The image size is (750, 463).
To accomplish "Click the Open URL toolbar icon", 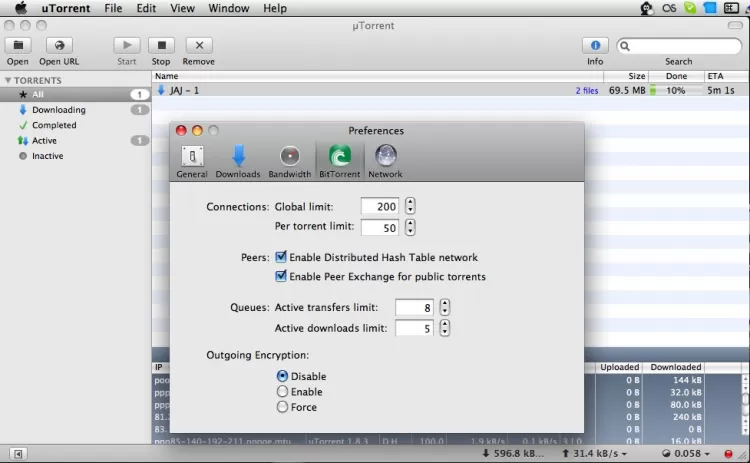I will [59, 45].
